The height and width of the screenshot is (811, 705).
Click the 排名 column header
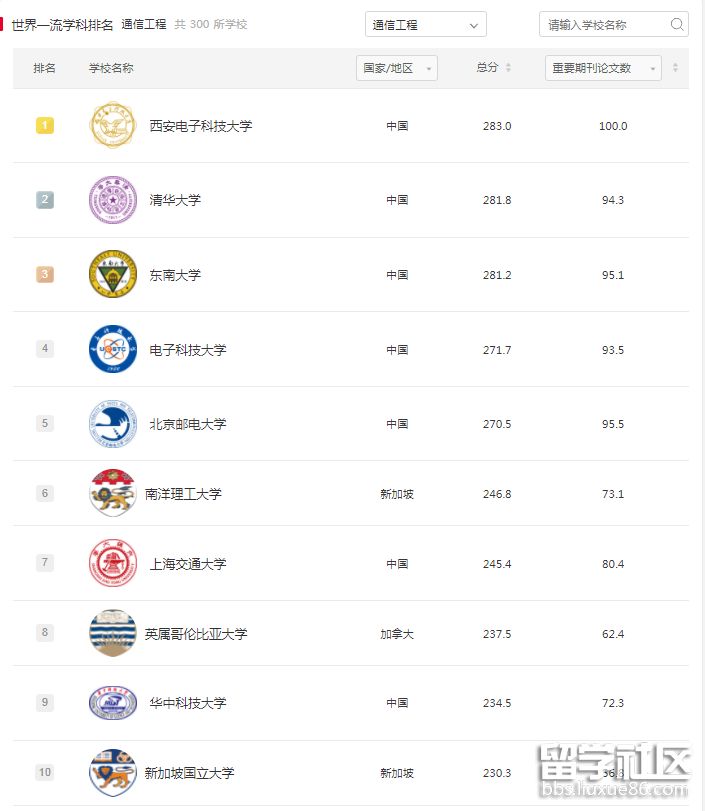pyautogui.click(x=42, y=68)
